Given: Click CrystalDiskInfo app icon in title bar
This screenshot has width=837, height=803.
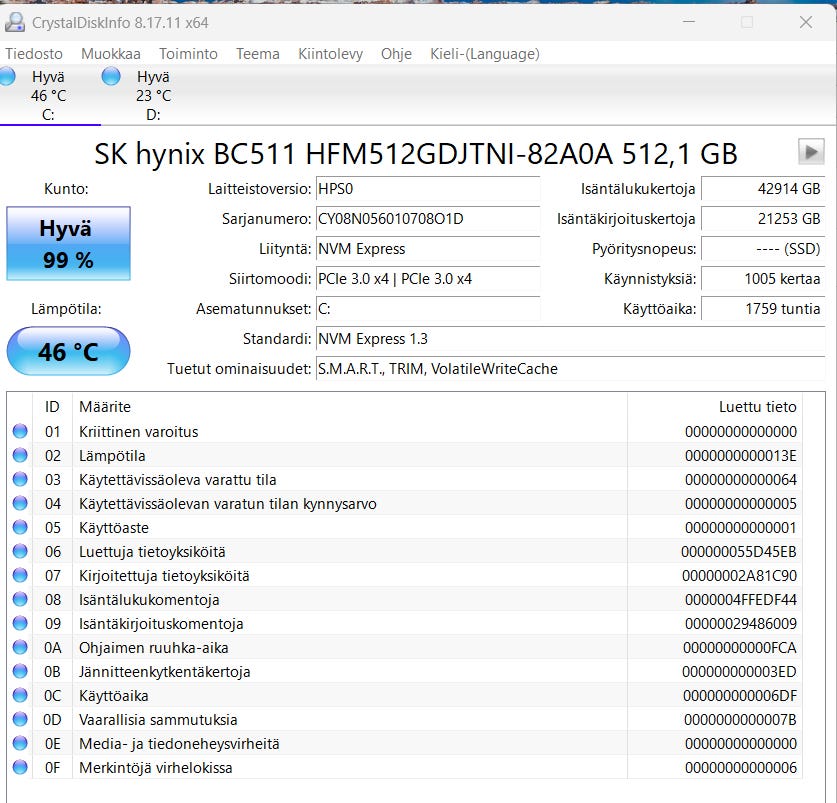Looking at the screenshot, I should tap(14, 22).
